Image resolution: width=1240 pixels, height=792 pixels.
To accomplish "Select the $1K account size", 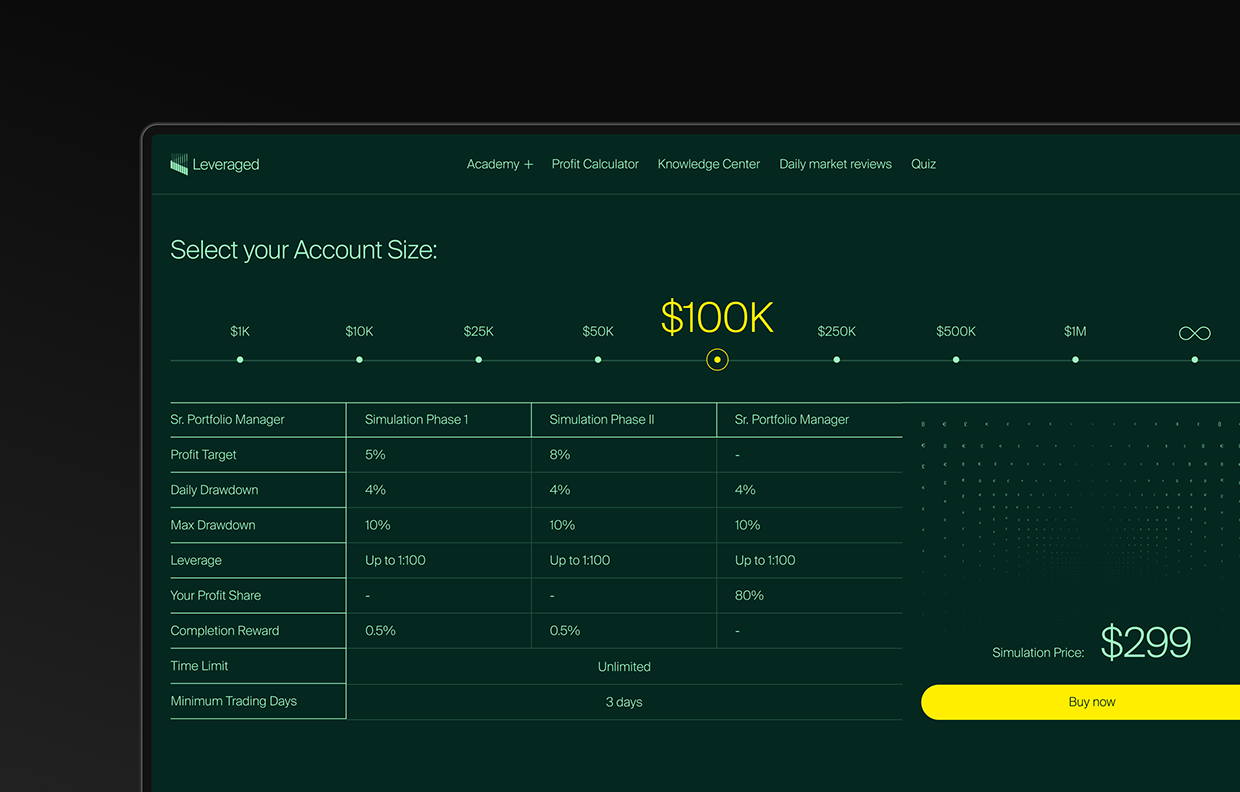I will click(x=240, y=359).
